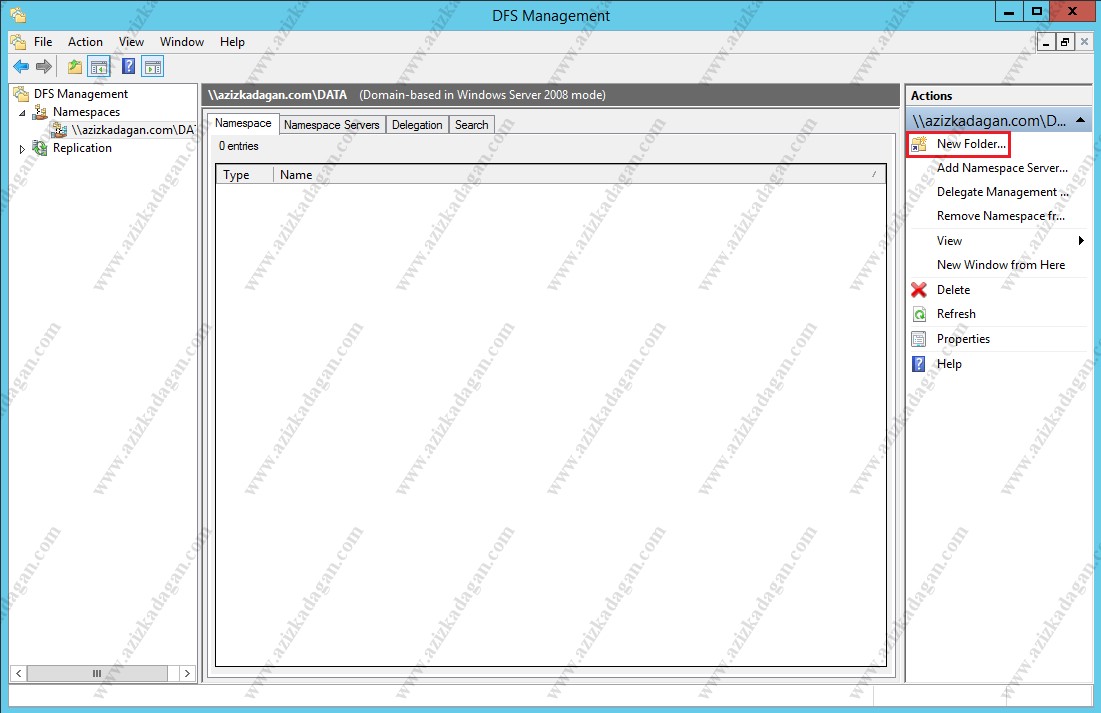The image size is (1101, 713).
Task: Open the Action menu
Action: tap(85, 42)
